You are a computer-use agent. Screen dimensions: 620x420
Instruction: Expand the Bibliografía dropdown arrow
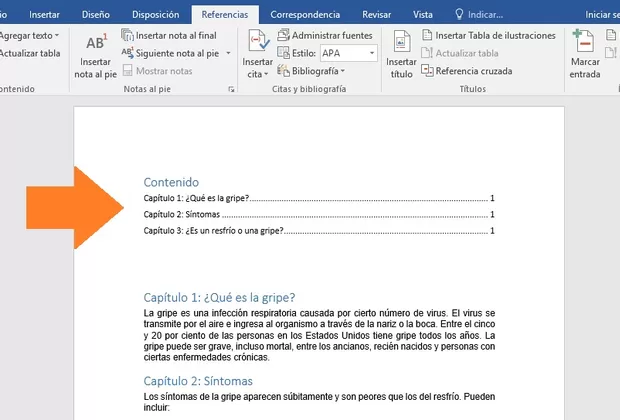(342, 71)
